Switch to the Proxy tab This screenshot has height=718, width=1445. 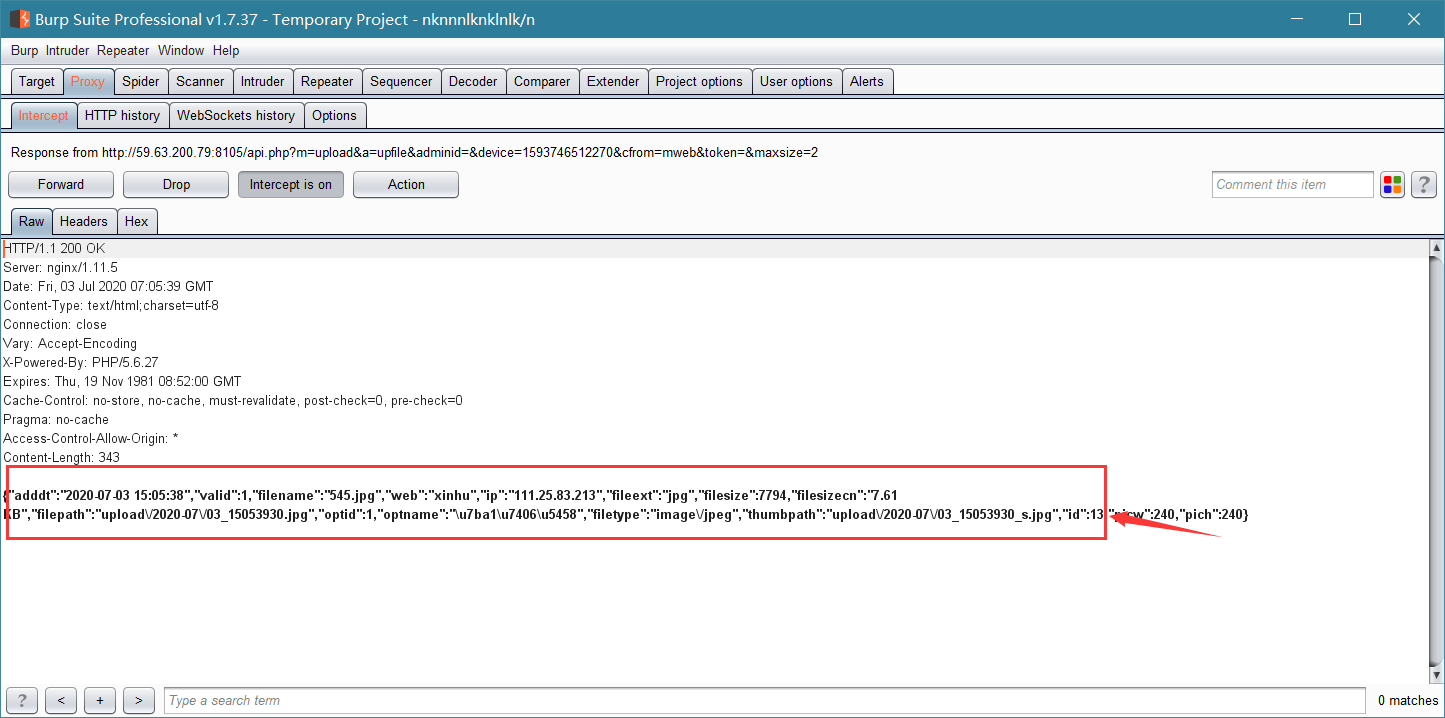(88, 81)
